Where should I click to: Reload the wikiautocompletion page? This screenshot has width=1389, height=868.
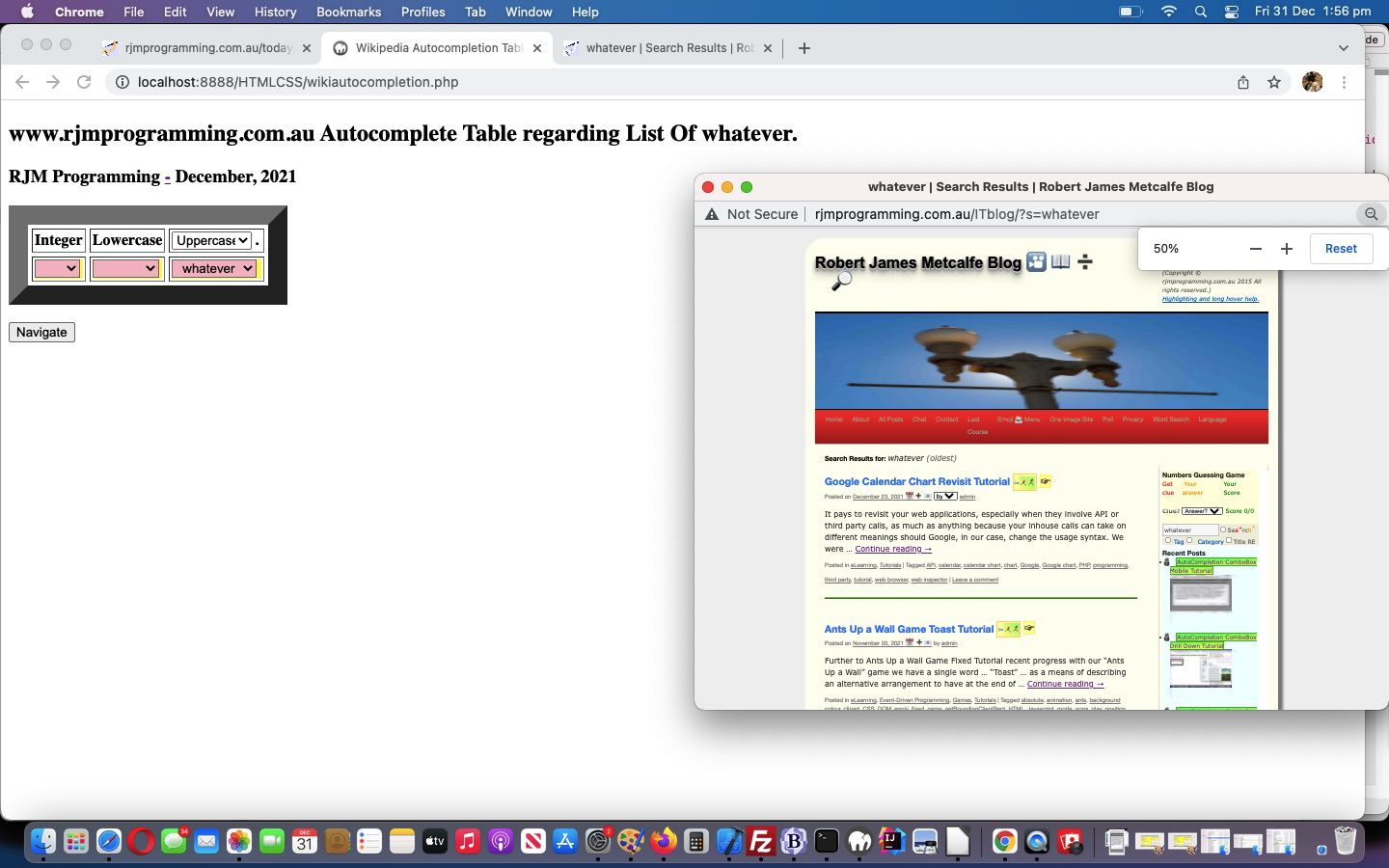coord(84,82)
